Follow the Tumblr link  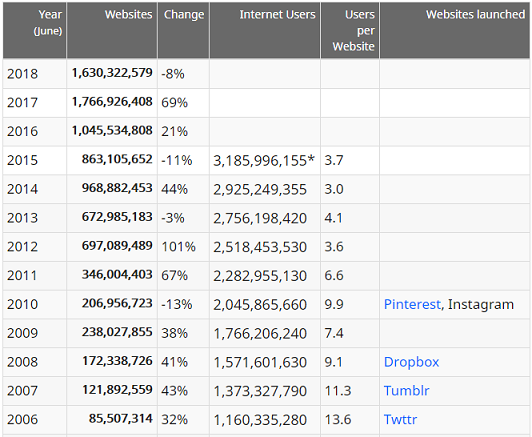coord(406,391)
